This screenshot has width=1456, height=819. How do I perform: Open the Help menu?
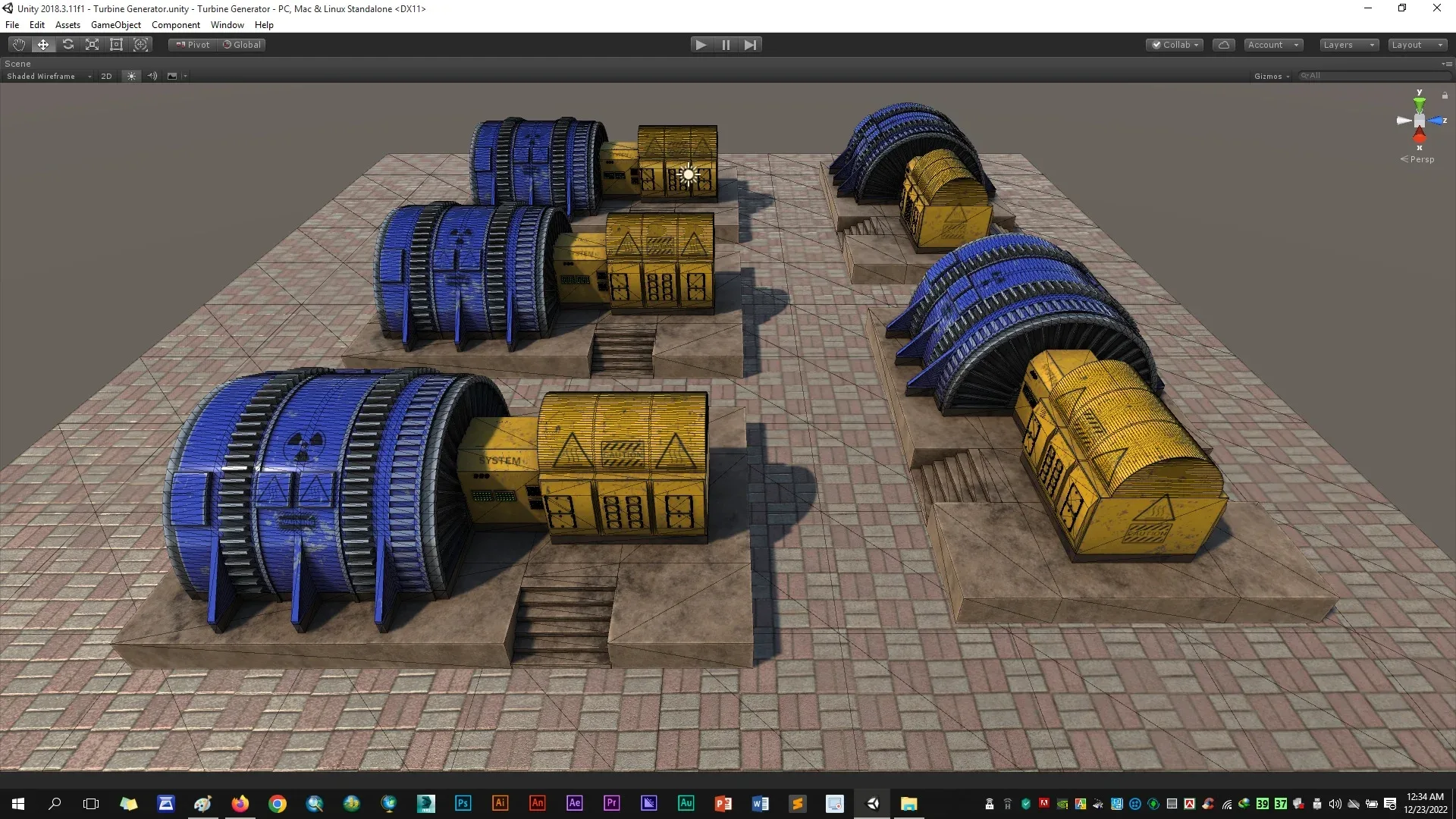click(x=264, y=24)
